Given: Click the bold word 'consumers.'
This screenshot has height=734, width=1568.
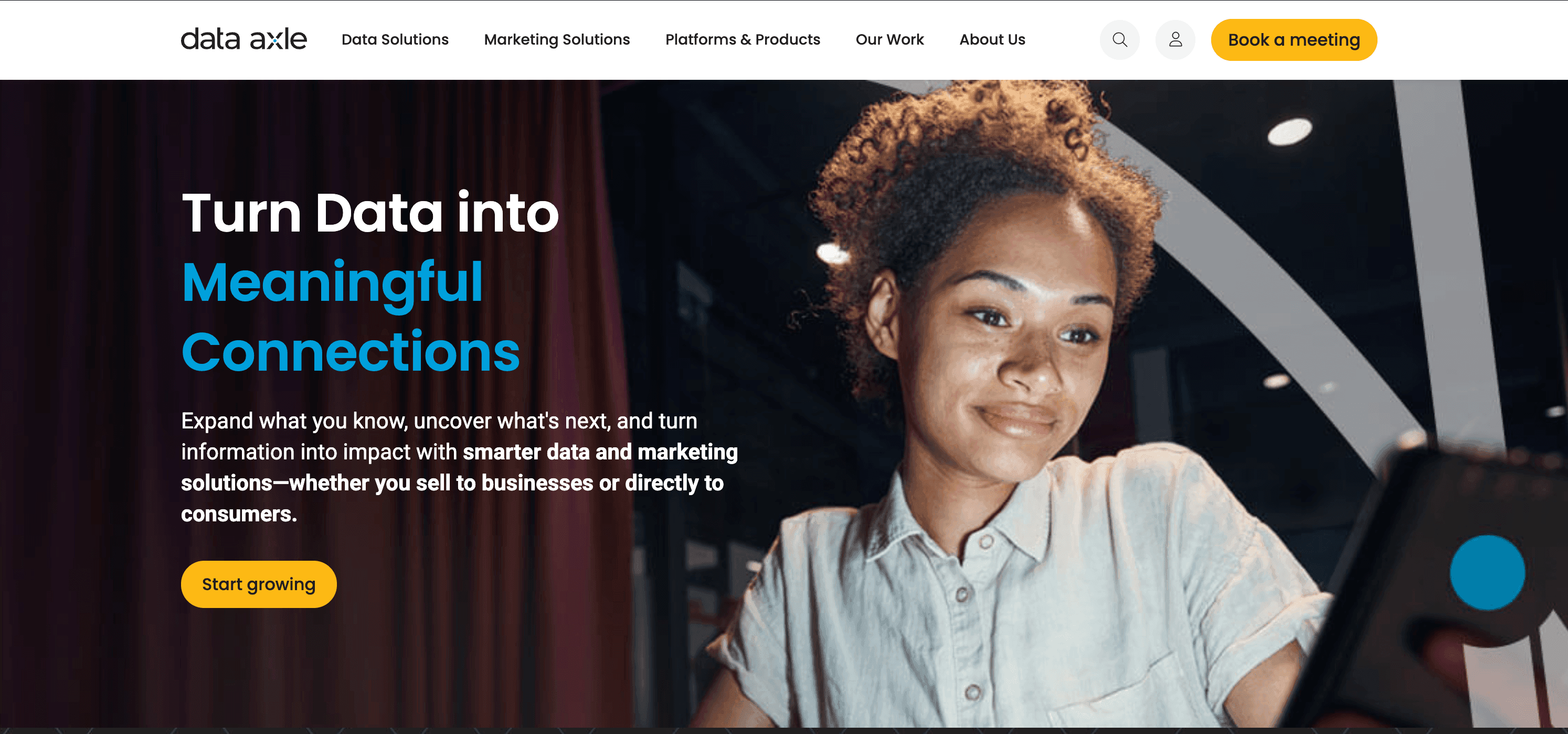Looking at the screenshot, I should 239,514.
